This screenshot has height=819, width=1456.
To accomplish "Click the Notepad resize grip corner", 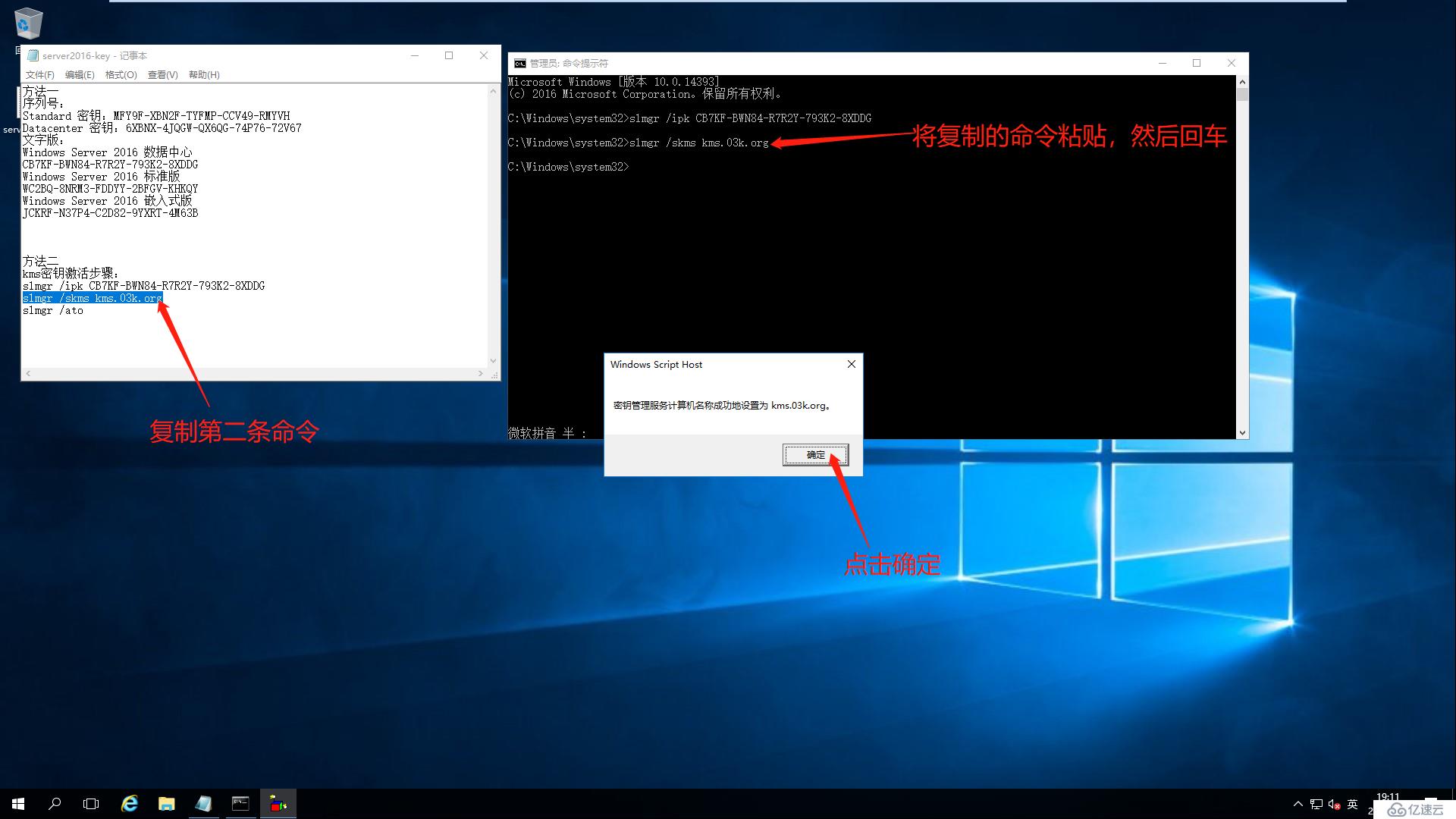I will [495, 375].
